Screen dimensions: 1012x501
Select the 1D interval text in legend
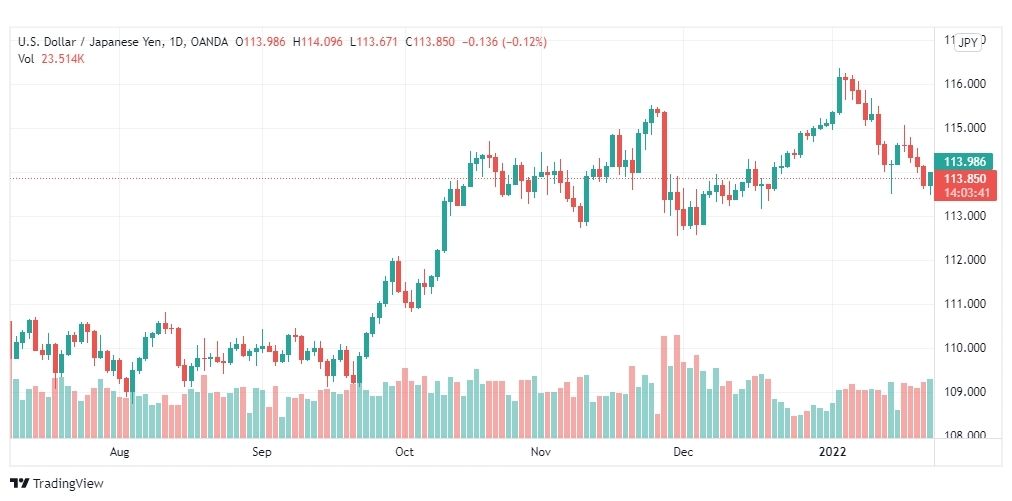click(176, 42)
